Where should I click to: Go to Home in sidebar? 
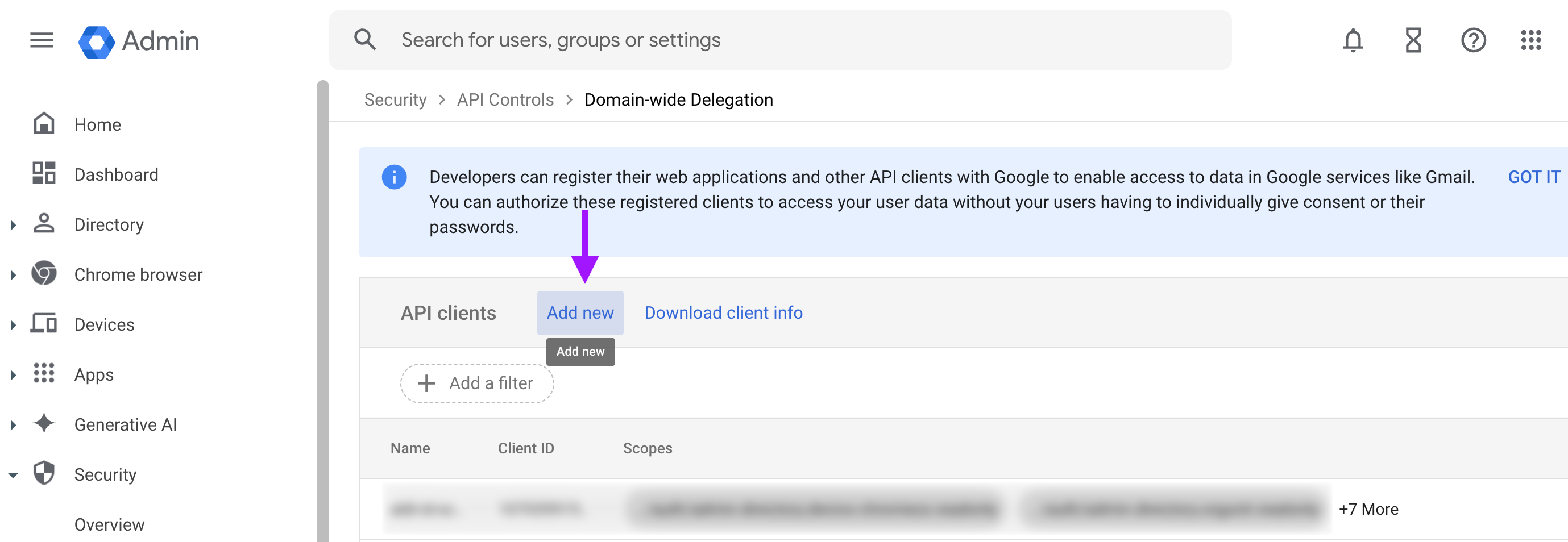(x=97, y=124)
